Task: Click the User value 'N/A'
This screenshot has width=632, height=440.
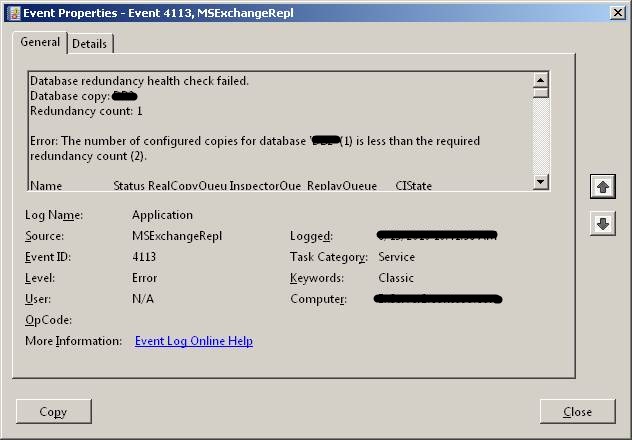Action: [x=143, y=299]
